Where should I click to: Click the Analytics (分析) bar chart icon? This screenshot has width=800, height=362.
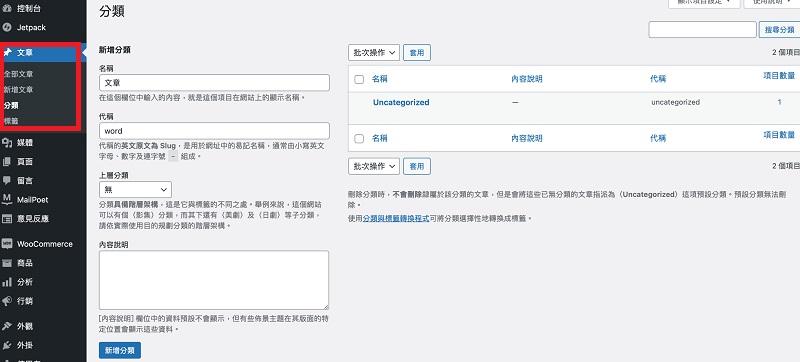7,282
